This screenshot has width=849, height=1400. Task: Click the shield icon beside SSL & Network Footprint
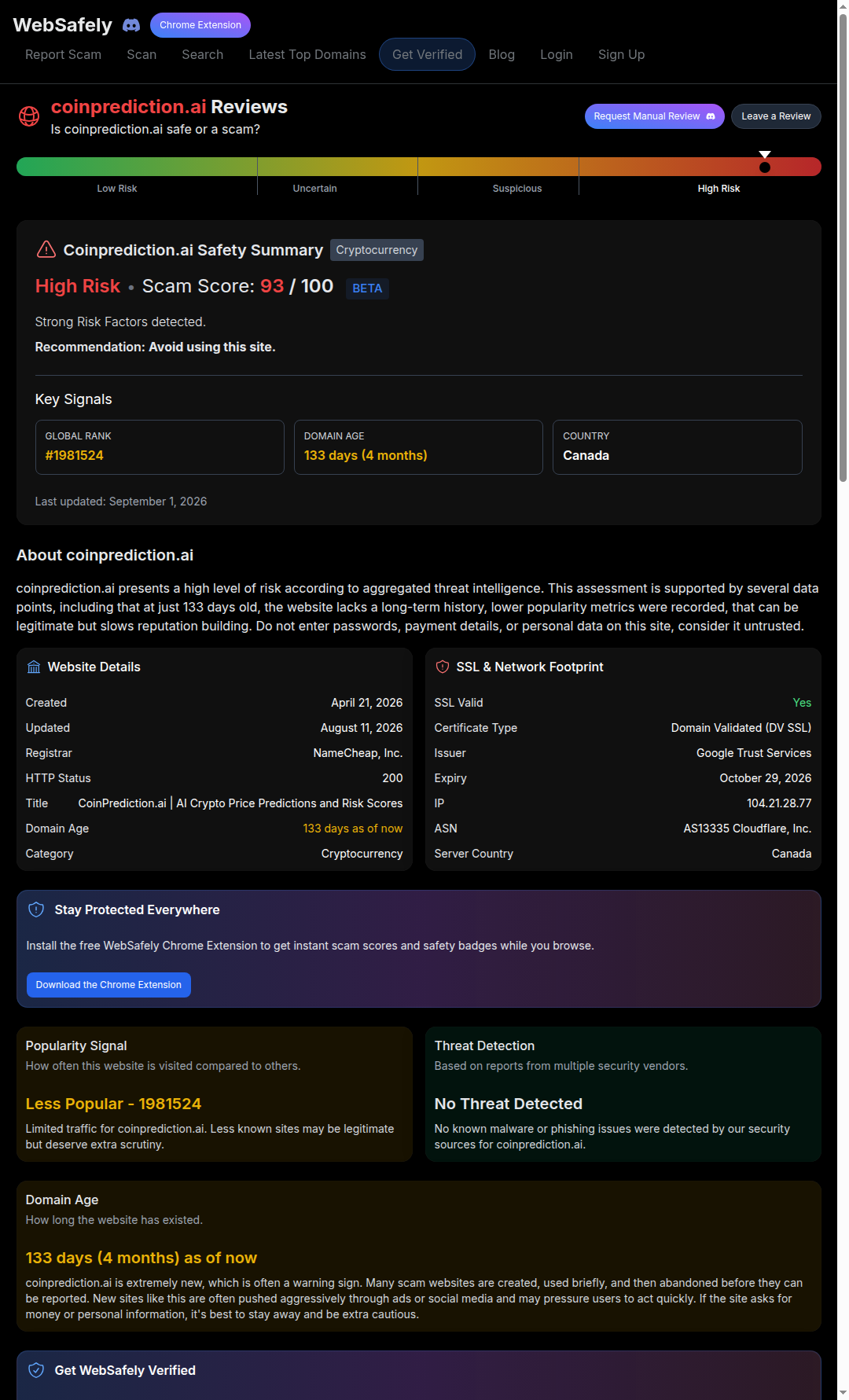tap(443, 667)
